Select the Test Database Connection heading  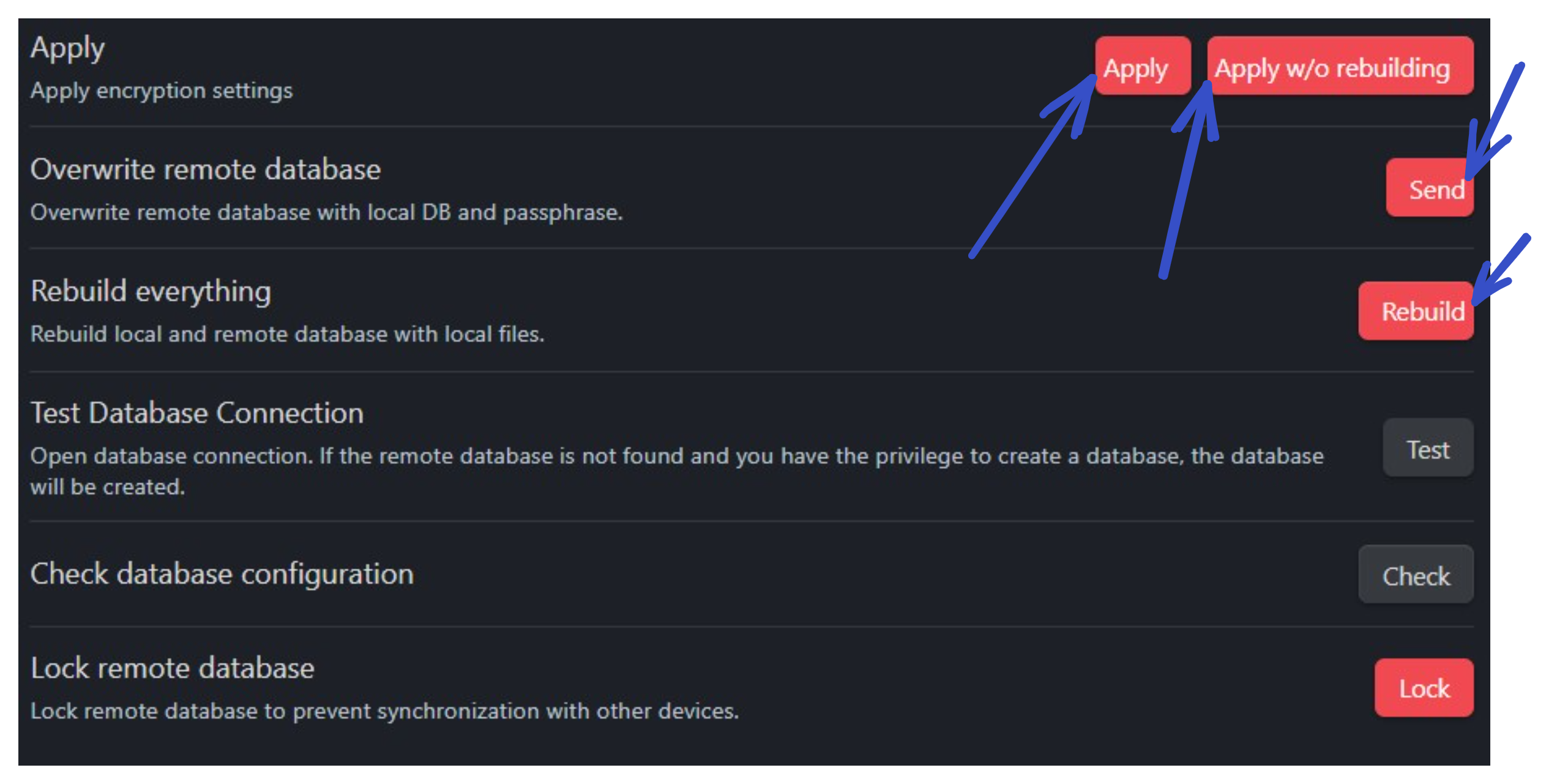(x=197, y=413)
